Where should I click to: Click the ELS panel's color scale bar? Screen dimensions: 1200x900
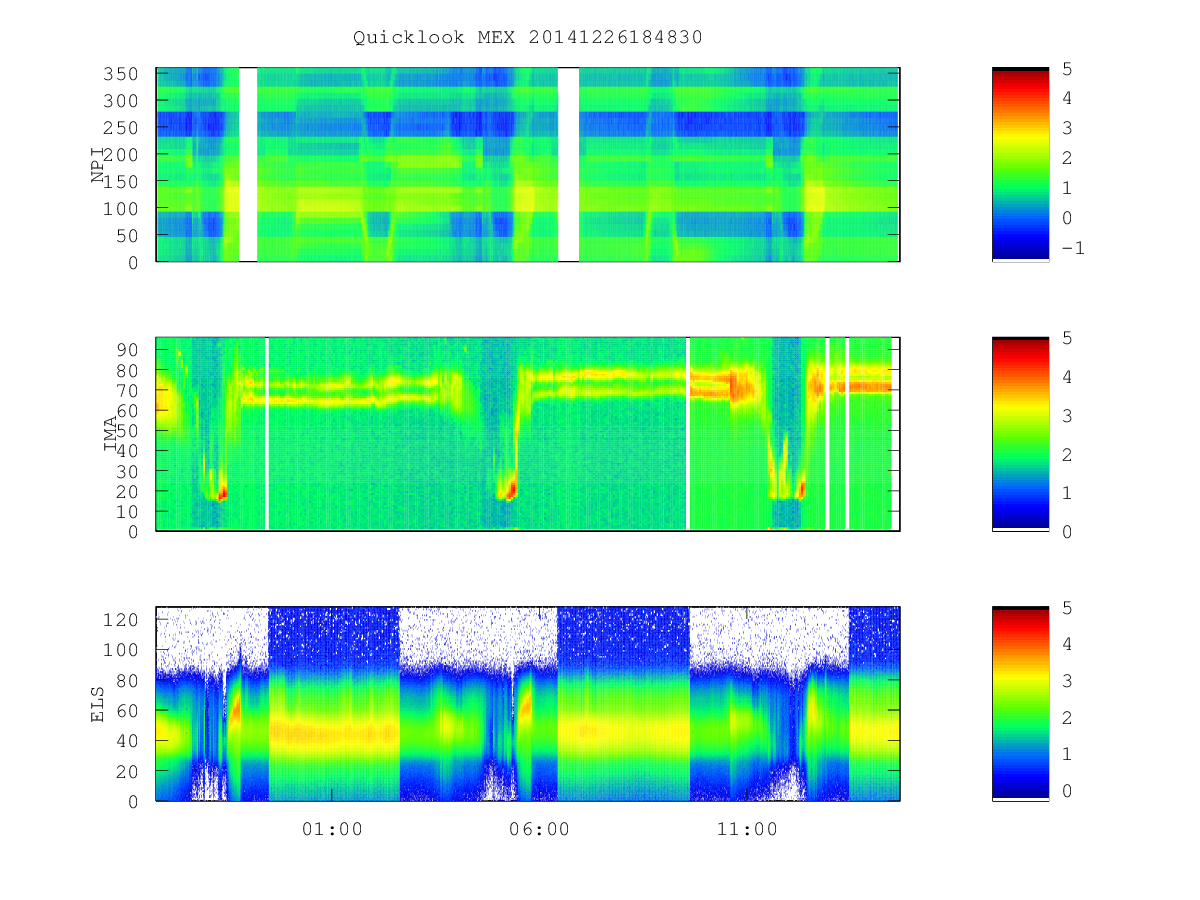(x=1020, y=703)
